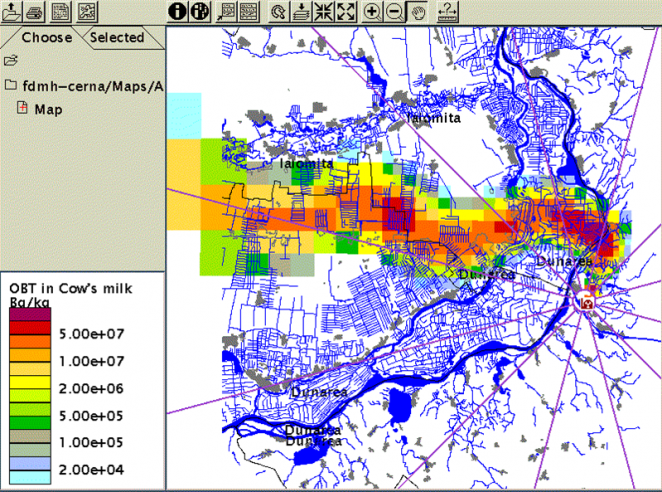This screenshot has height=492, width=662.
Task: Click the inward arrows zoom icon
Action: click(326, 12)
